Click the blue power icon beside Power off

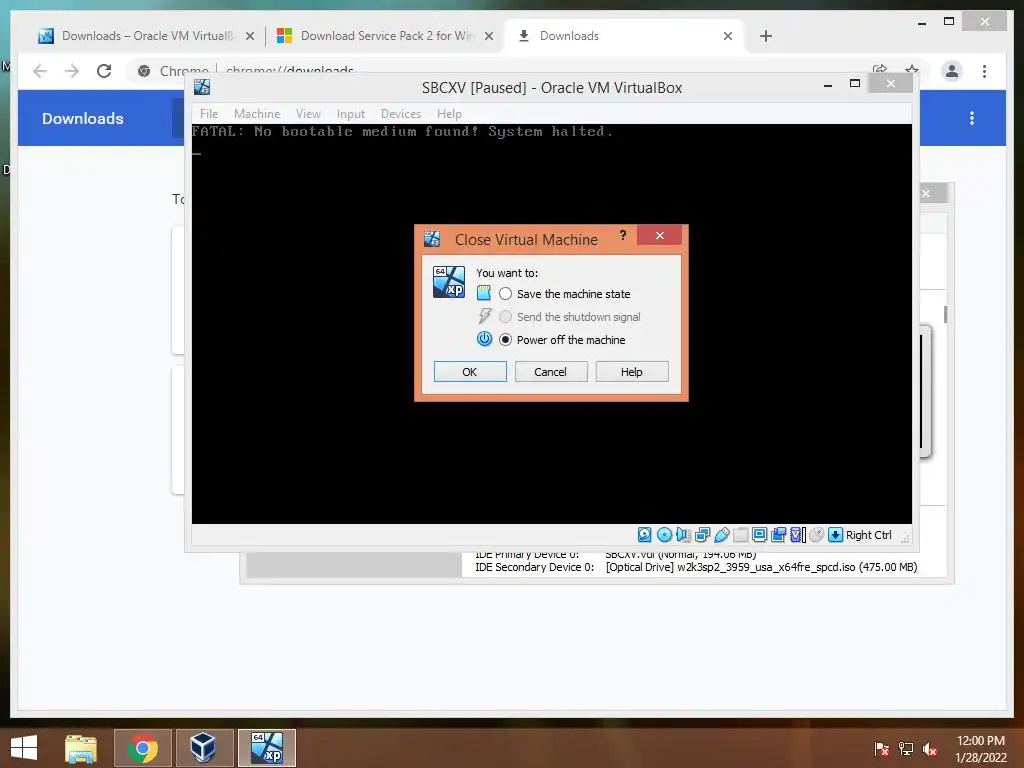484,339
